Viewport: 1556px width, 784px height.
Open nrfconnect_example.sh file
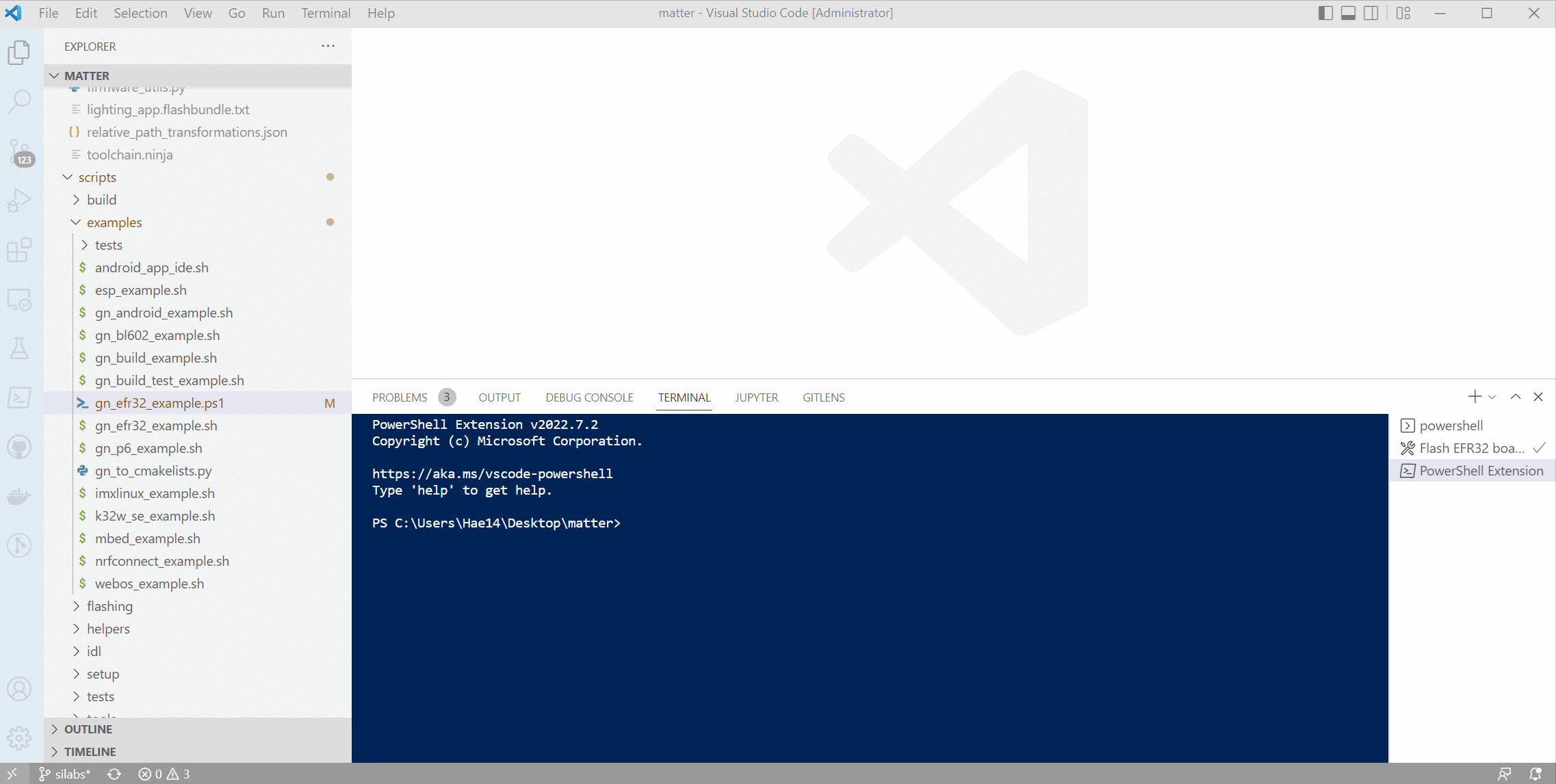pos(198,561)
